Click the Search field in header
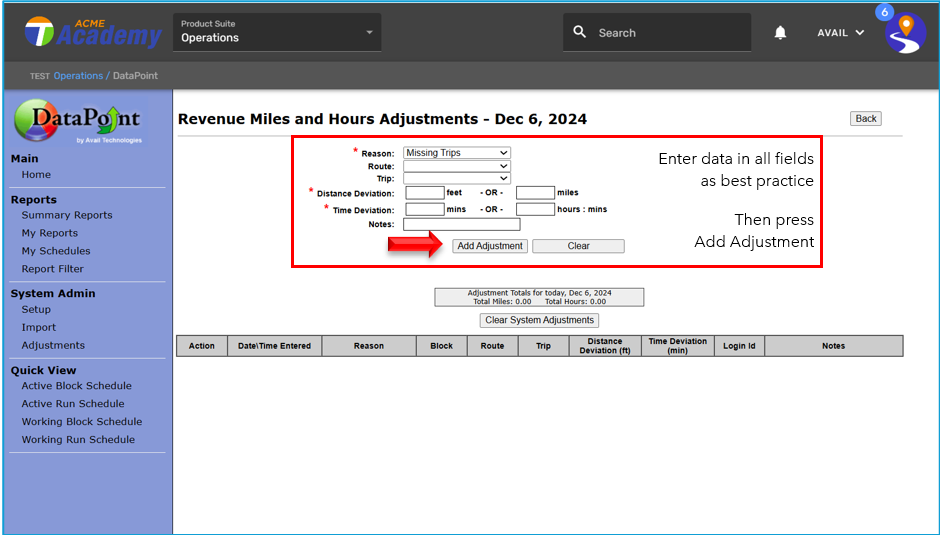Viewport: 940px width, 535px height. (x=657, y=32)
